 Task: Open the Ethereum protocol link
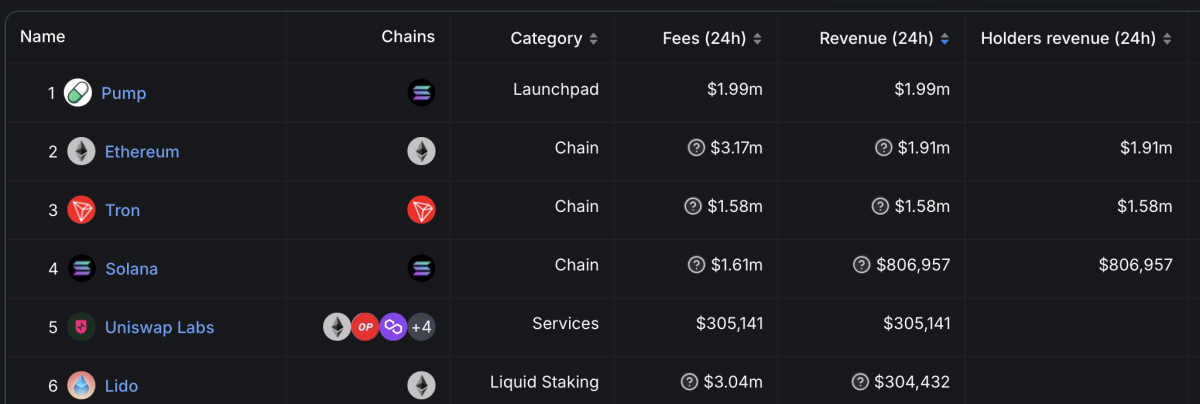[142, 152]
